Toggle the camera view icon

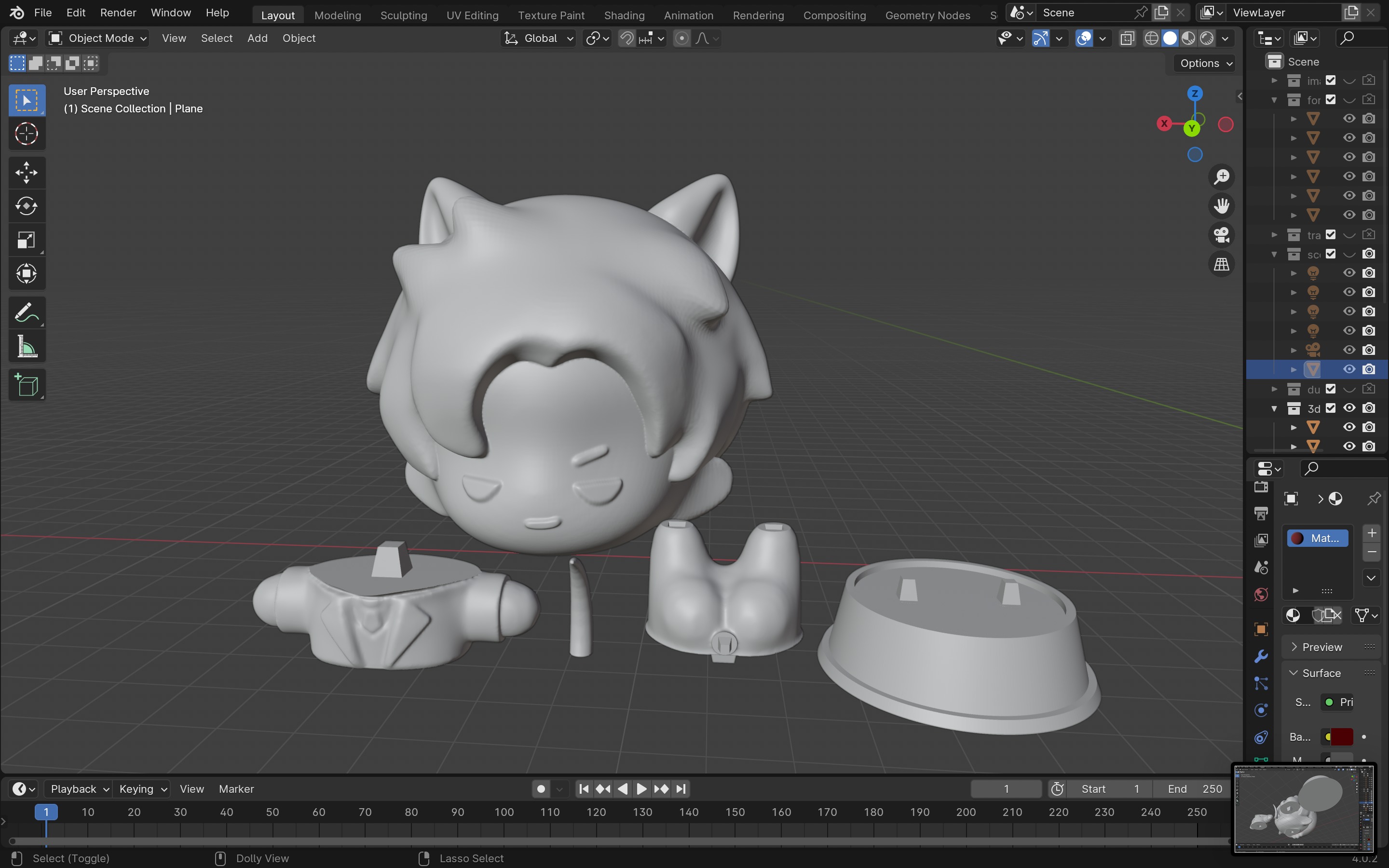tap(1221, 235)
